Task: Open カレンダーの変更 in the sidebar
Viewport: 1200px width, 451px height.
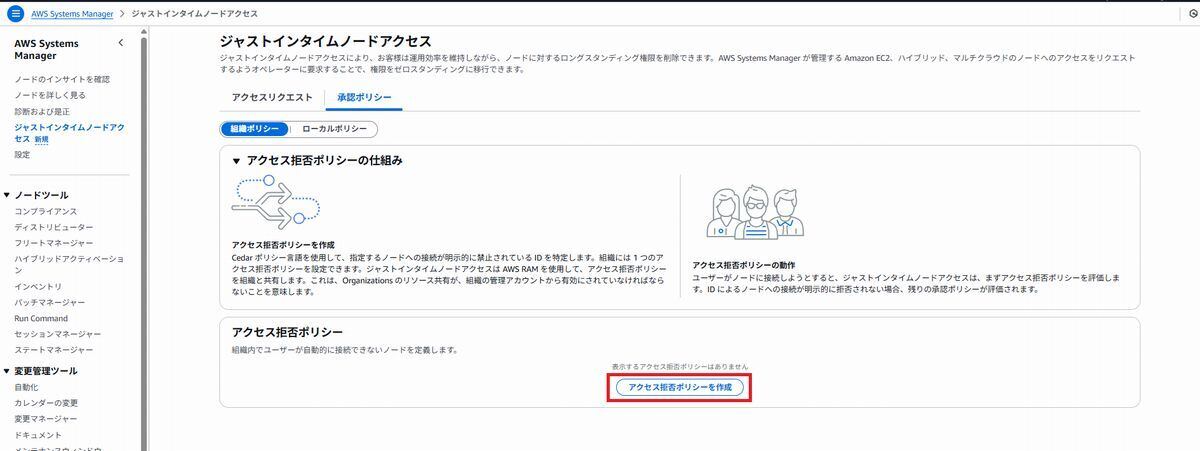Action: click(x=46, y=403)
